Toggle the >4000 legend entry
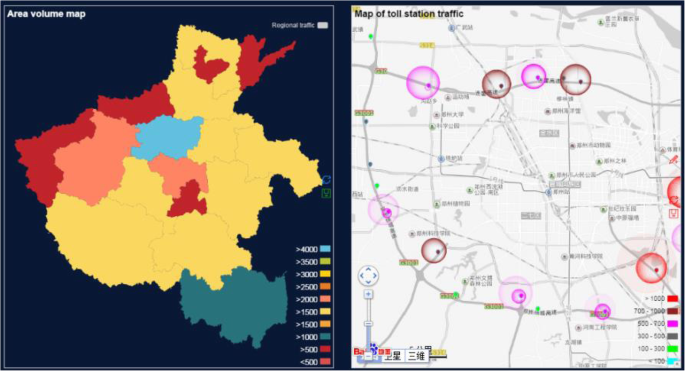The height and width of the screenshot is (371, 685). [x=313, y=249]
